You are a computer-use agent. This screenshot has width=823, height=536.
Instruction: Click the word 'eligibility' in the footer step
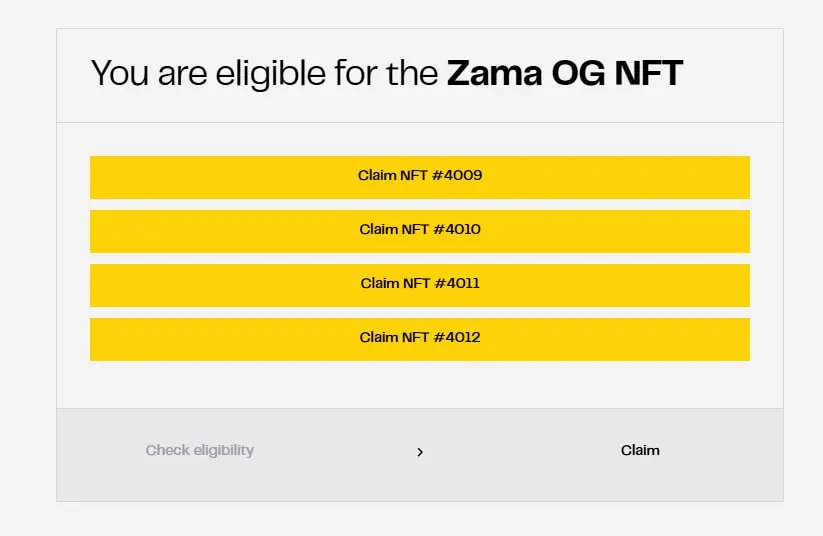(224, 450)
